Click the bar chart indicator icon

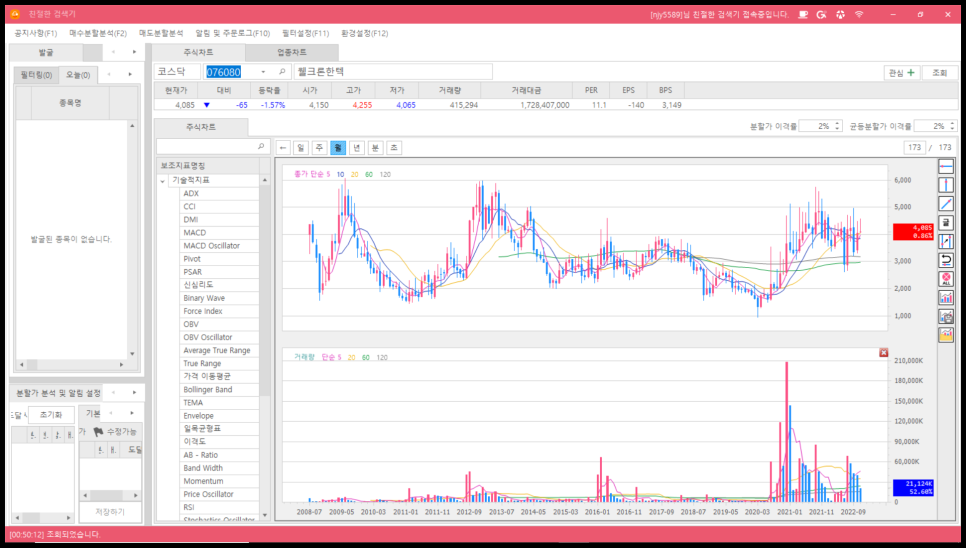(946, 297)
